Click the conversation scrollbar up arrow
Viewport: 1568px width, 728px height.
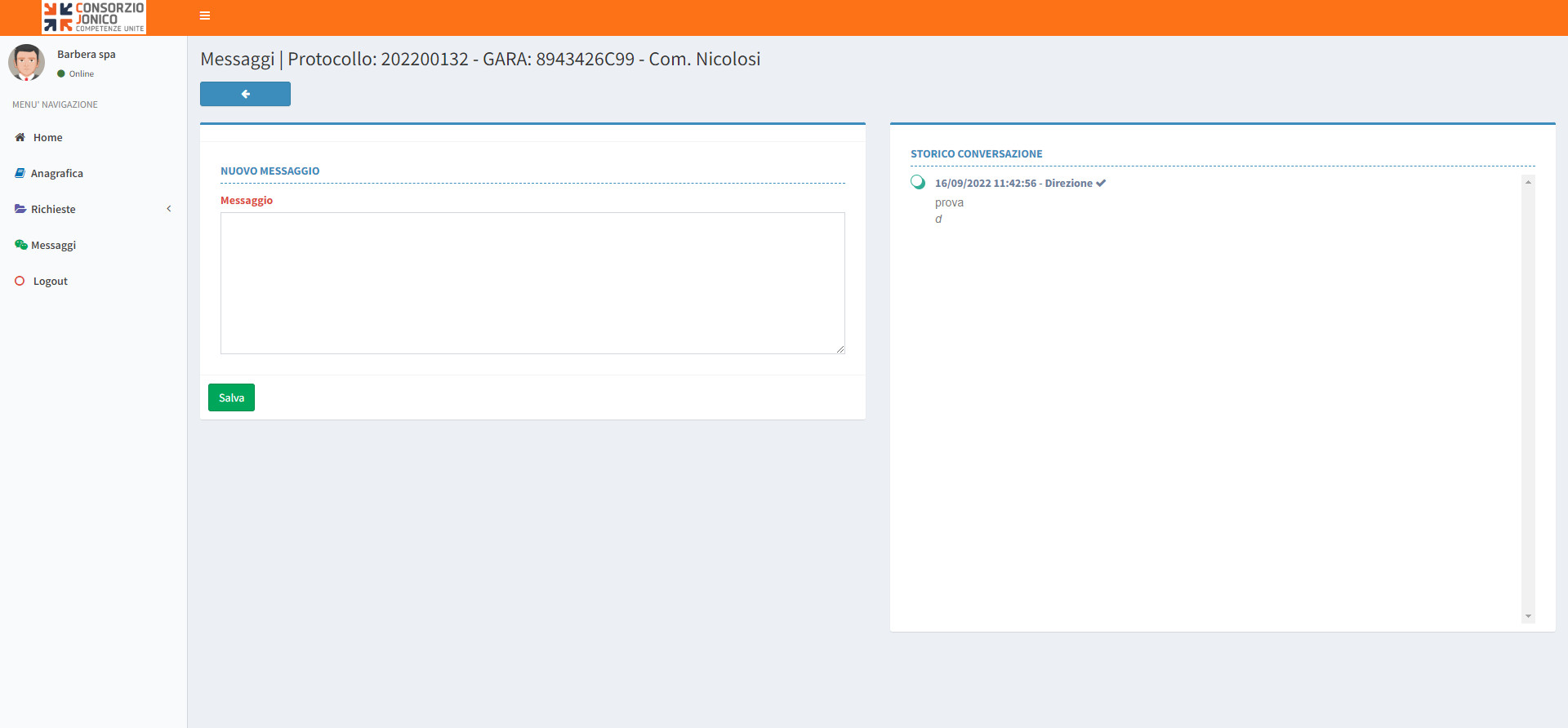tap(1528, 182)
